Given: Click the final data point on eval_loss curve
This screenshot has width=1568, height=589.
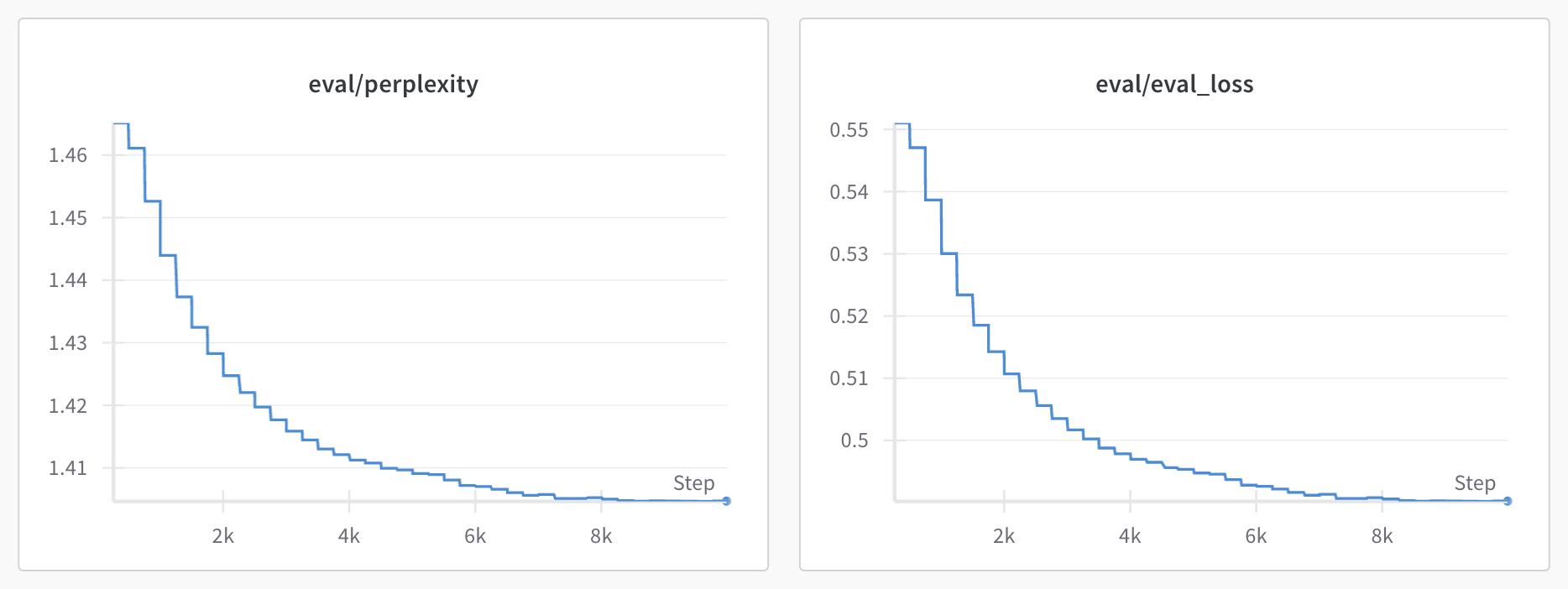Looking at the screenshot, I should 1508,501.
